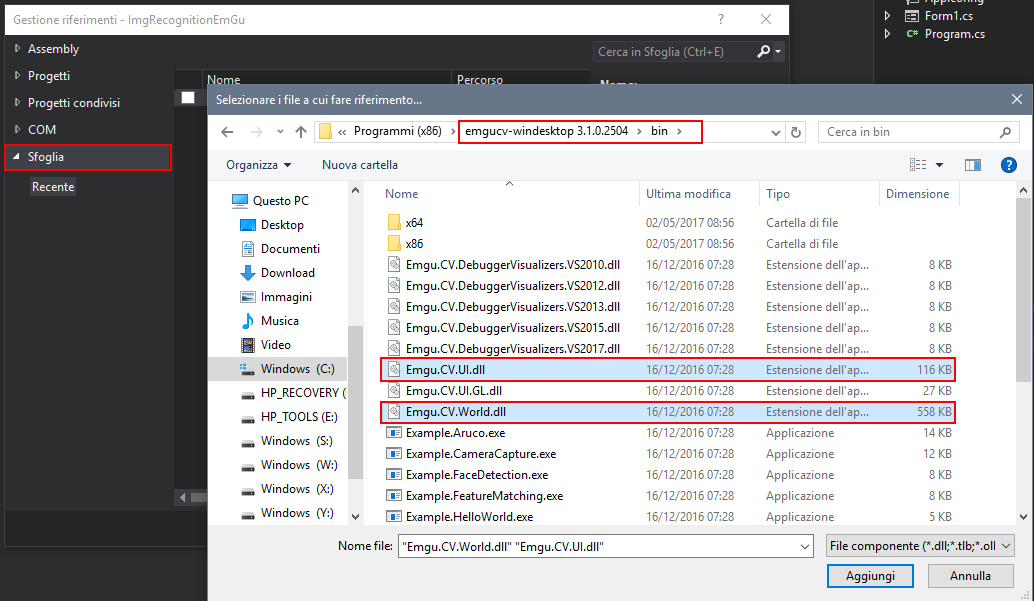Open the Organizza dropdown menu
The height and width of the screenshot is (601, 1034).
tap(258, 165)
